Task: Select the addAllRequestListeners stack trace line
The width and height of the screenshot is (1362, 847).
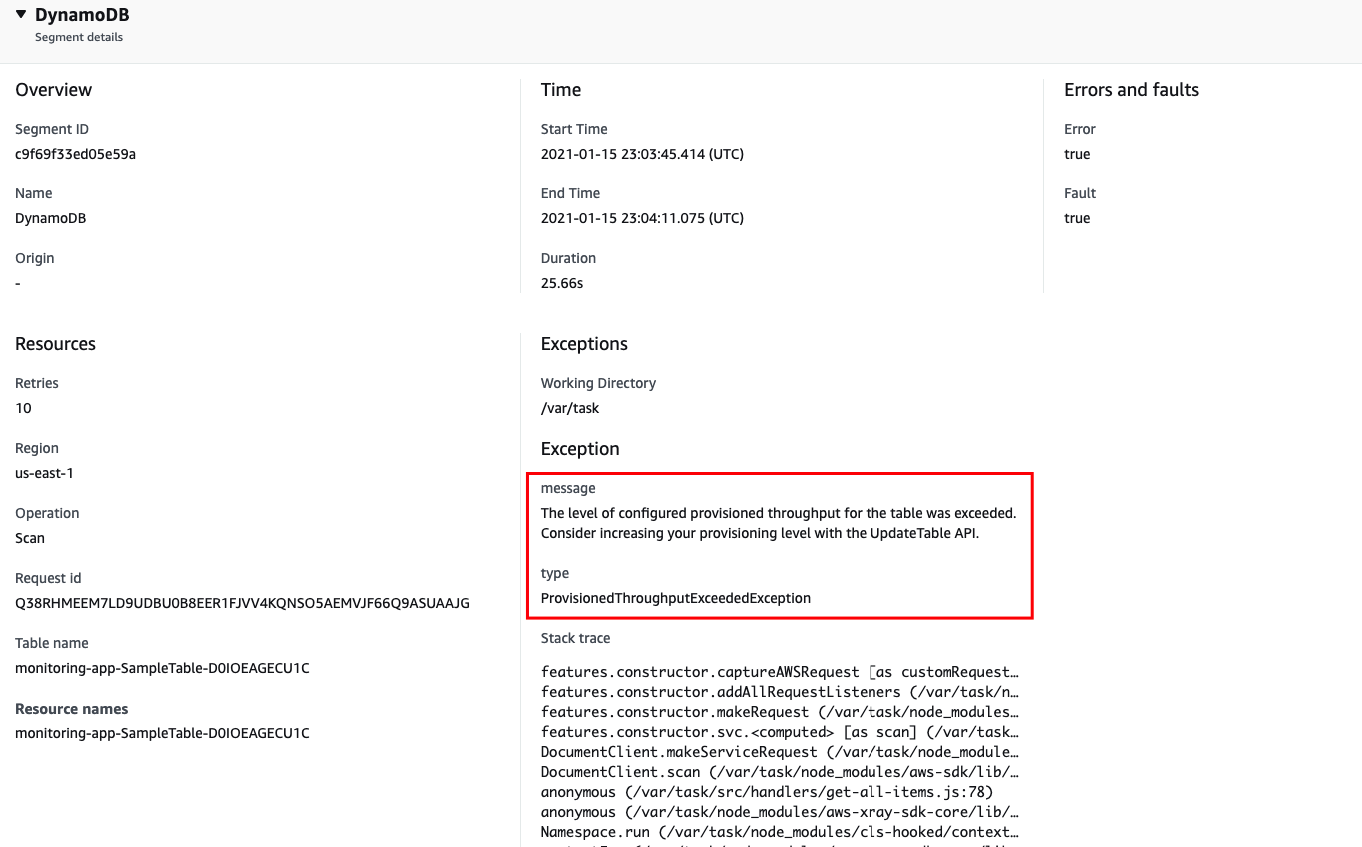Action: pyautogui.click(x=780, y=692)
